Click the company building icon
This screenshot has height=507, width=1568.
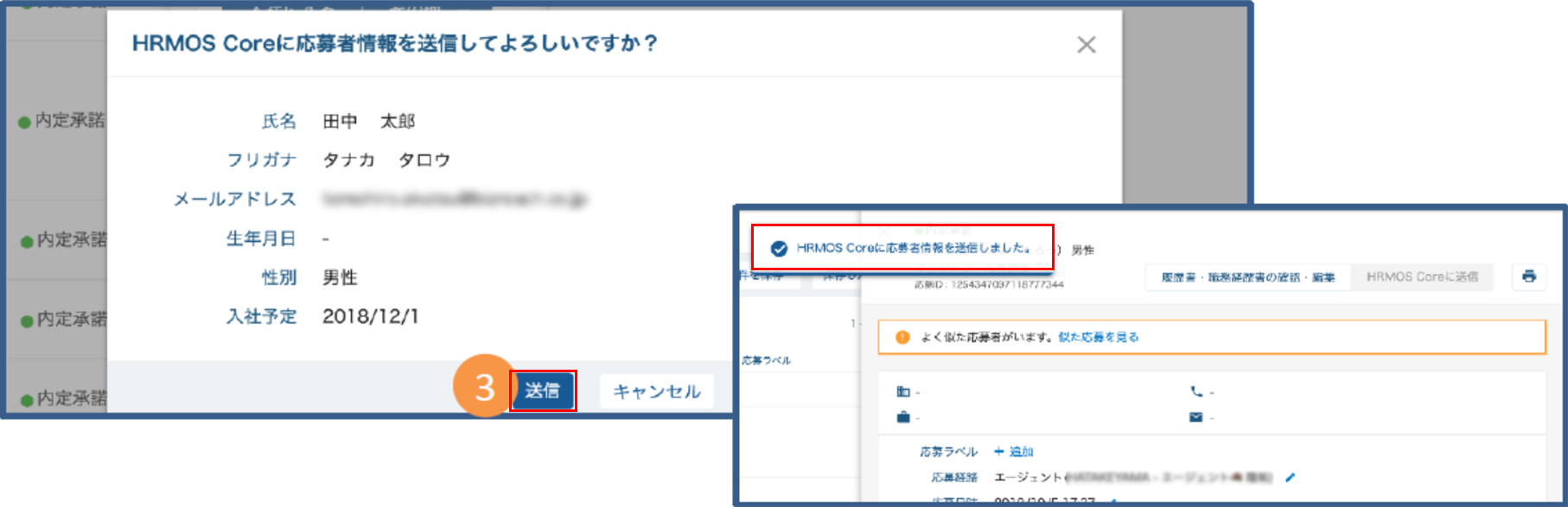(x=903, y=392)
